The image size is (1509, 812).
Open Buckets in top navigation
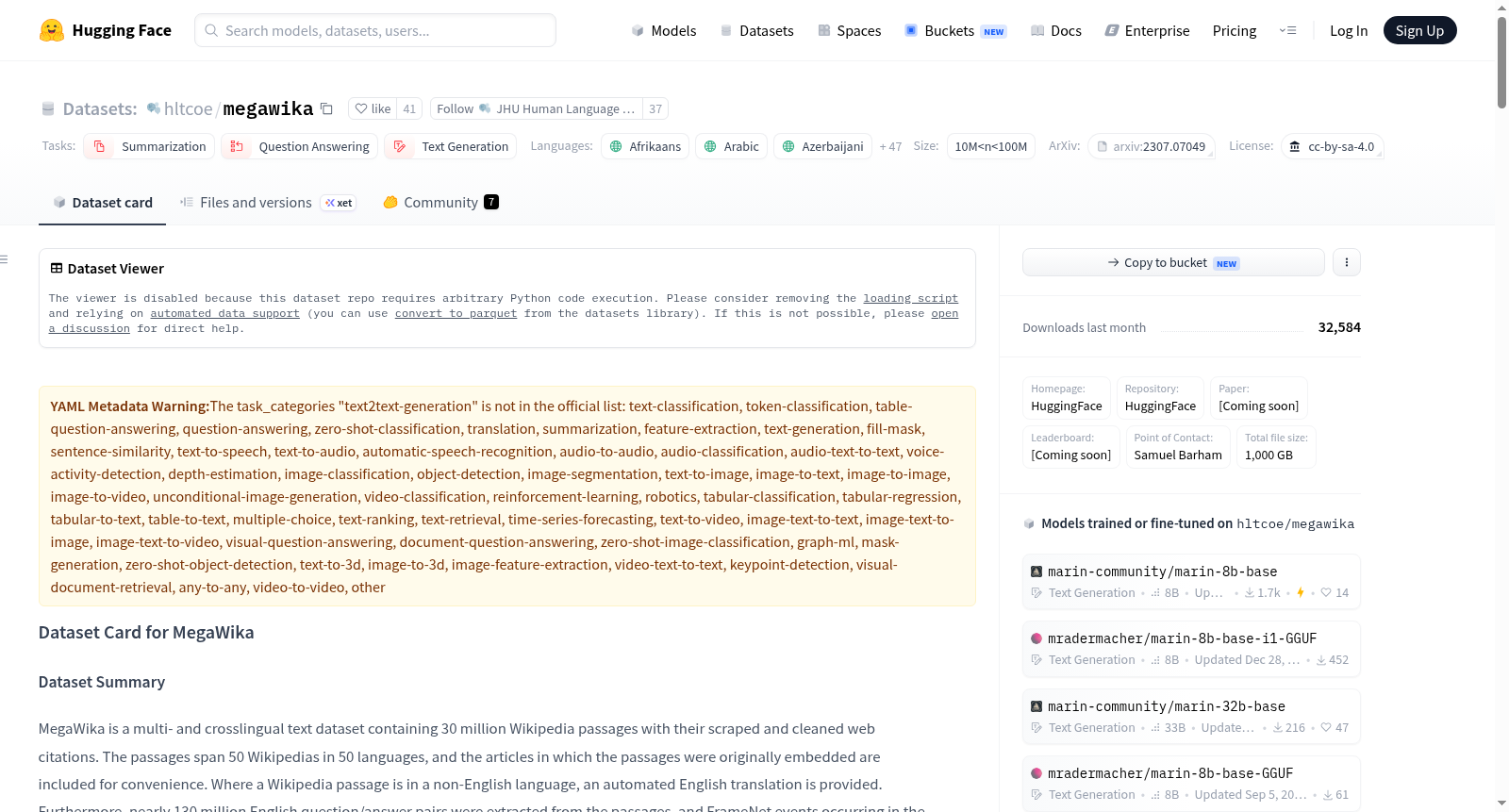coord(955,30)
